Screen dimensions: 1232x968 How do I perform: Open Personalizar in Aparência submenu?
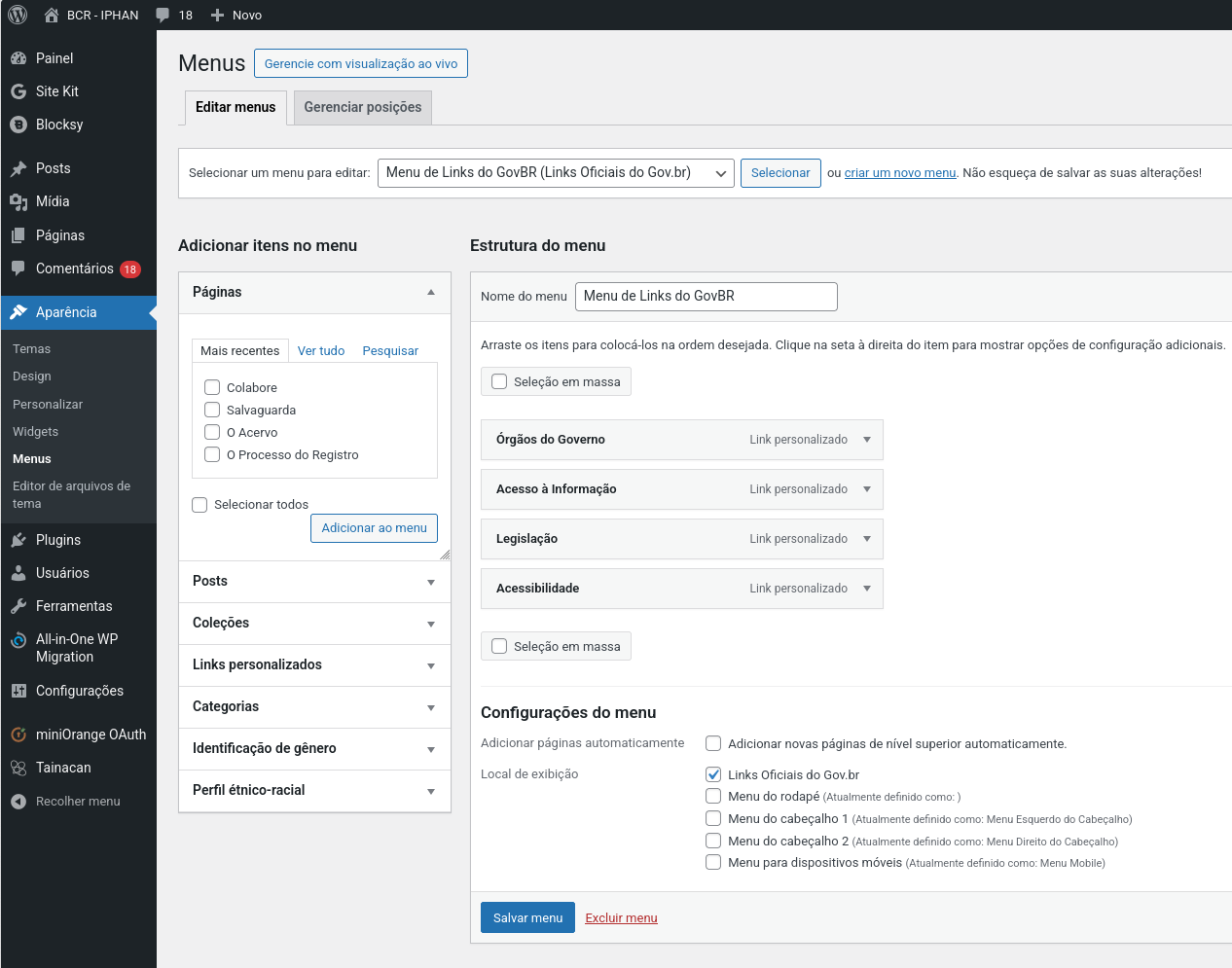48,405
